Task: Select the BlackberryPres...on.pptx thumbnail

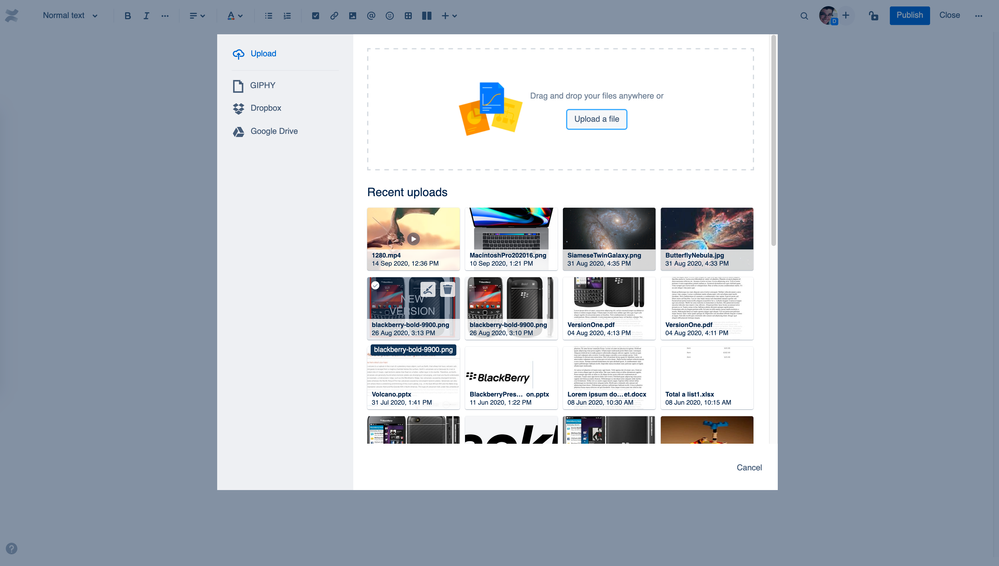Action: 511,377
